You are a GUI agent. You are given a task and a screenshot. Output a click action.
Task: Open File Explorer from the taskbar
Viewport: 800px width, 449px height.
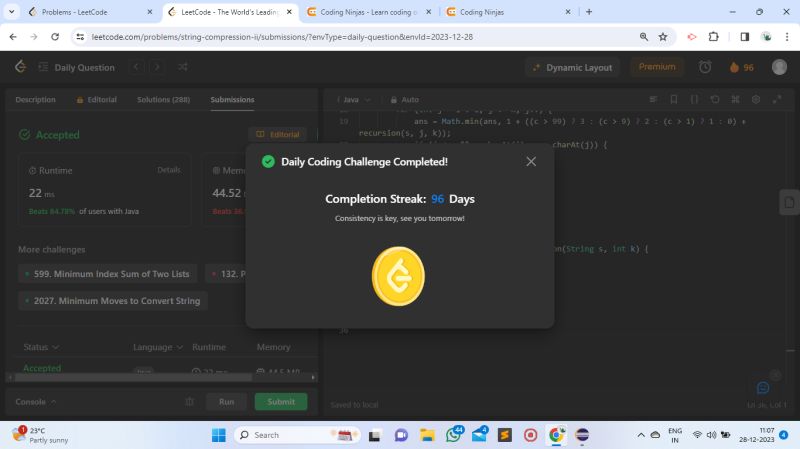click(427, 435)
